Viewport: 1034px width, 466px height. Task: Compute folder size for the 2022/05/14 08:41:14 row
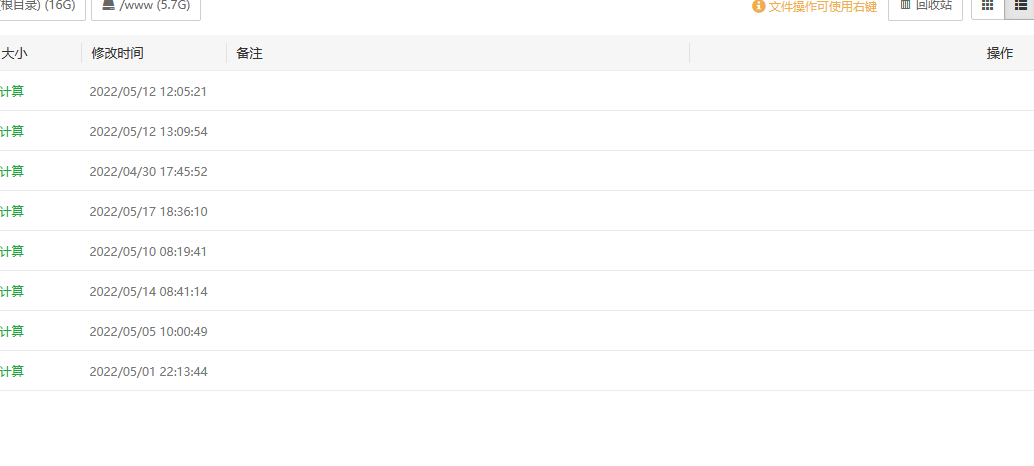(11, 291)
